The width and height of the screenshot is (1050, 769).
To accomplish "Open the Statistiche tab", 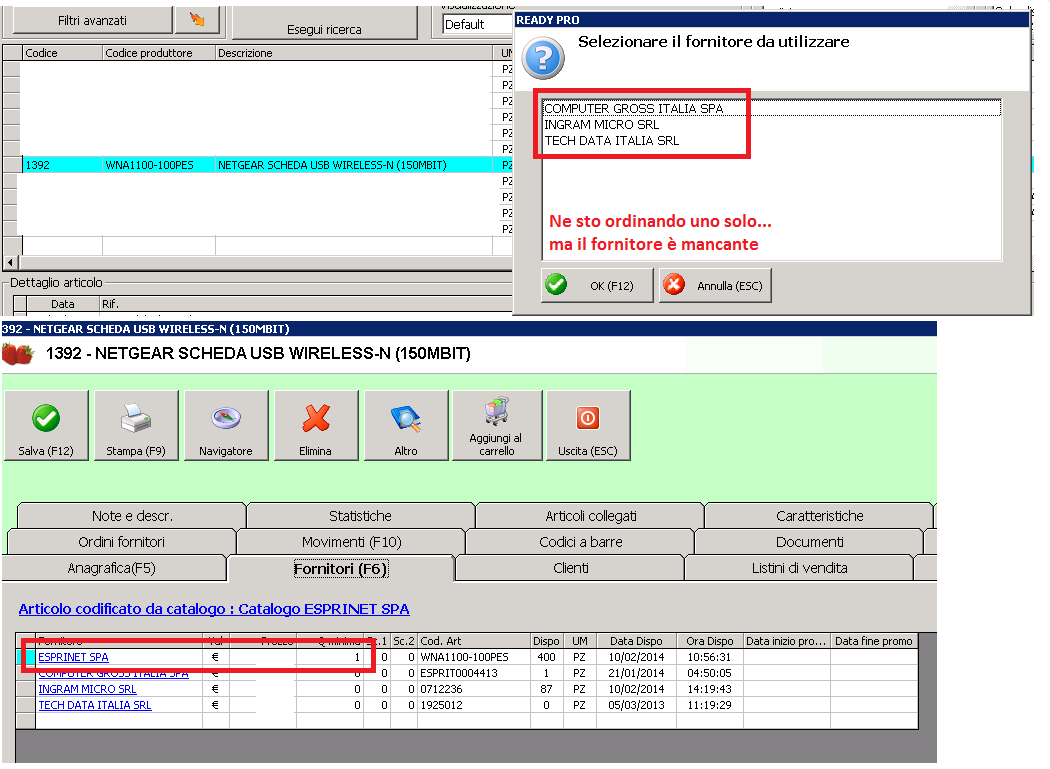I will (360, 516).
